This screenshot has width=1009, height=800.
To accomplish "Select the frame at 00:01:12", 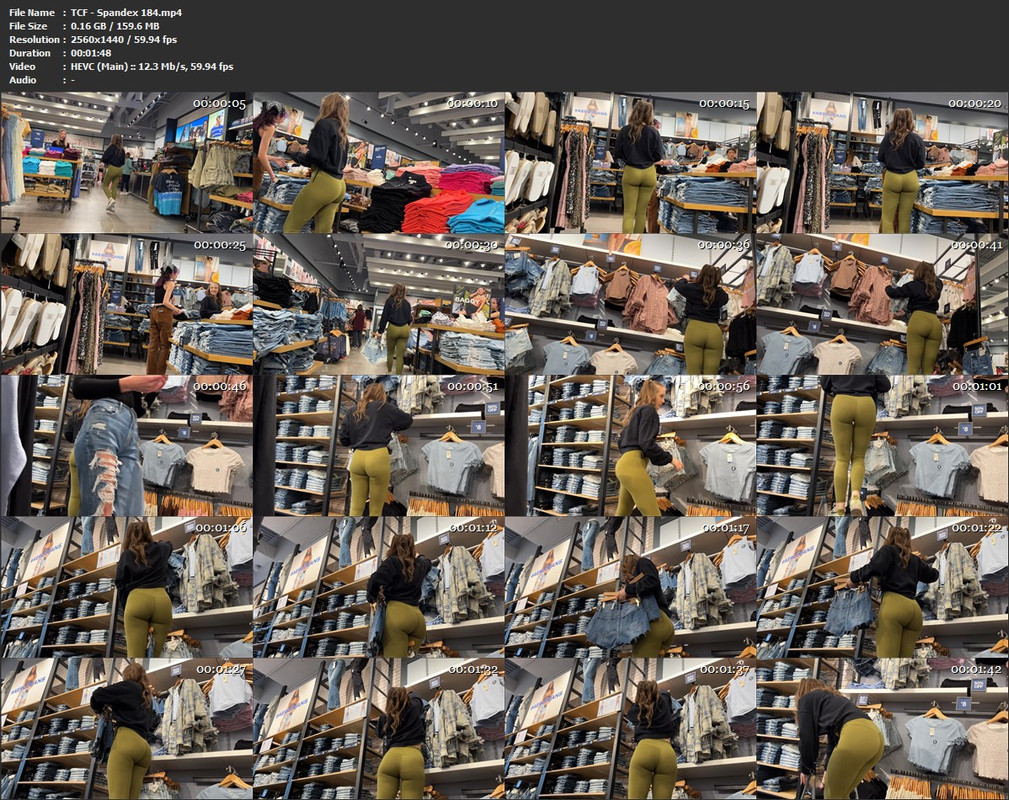I will coord(379,587).
